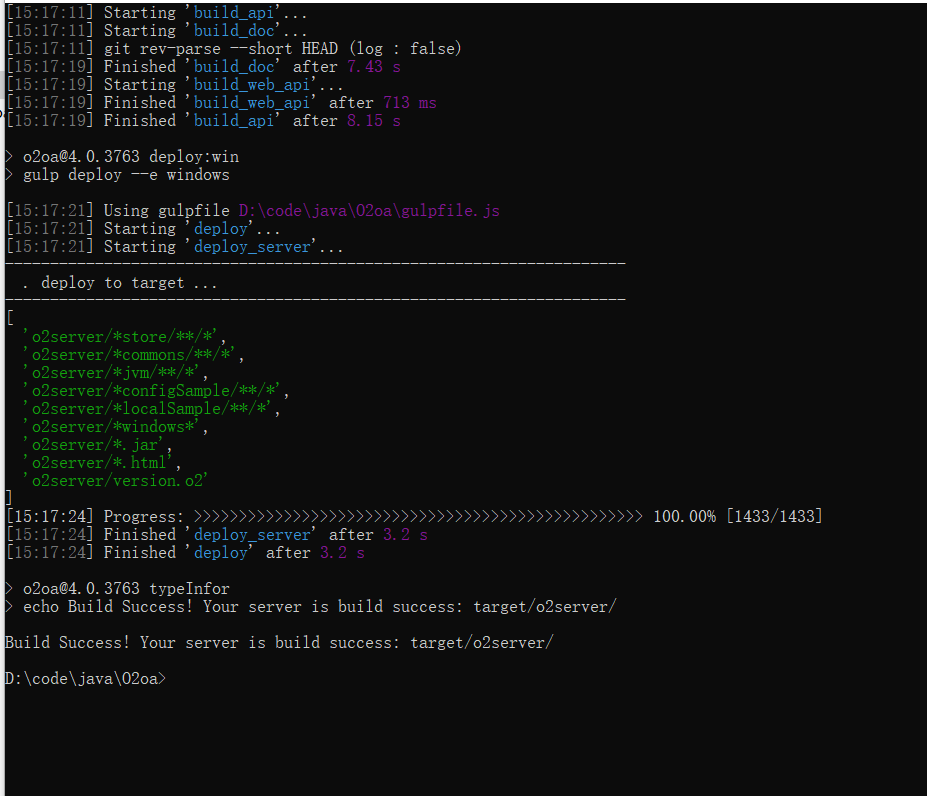Click the 'o2oa@4.0.3763 deploy:win' line
The image size is (927, 796).
tap(131, 157)
